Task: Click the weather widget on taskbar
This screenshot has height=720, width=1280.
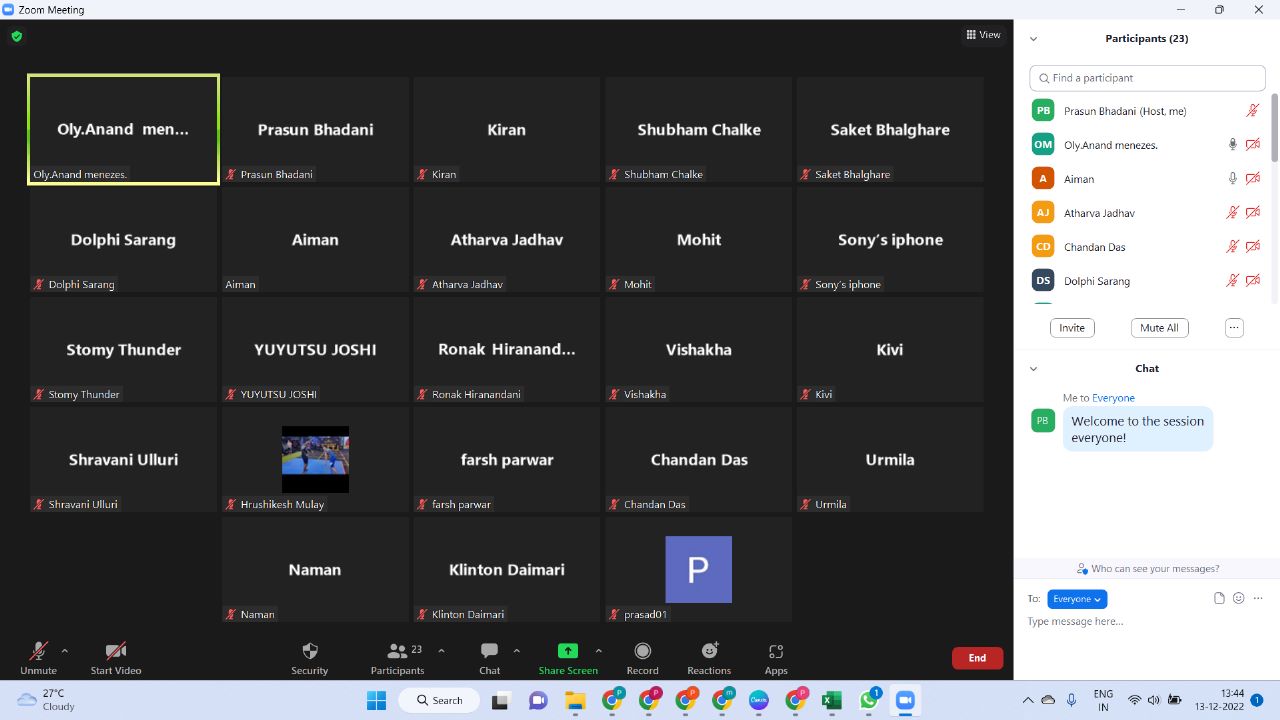Action: 47,700
